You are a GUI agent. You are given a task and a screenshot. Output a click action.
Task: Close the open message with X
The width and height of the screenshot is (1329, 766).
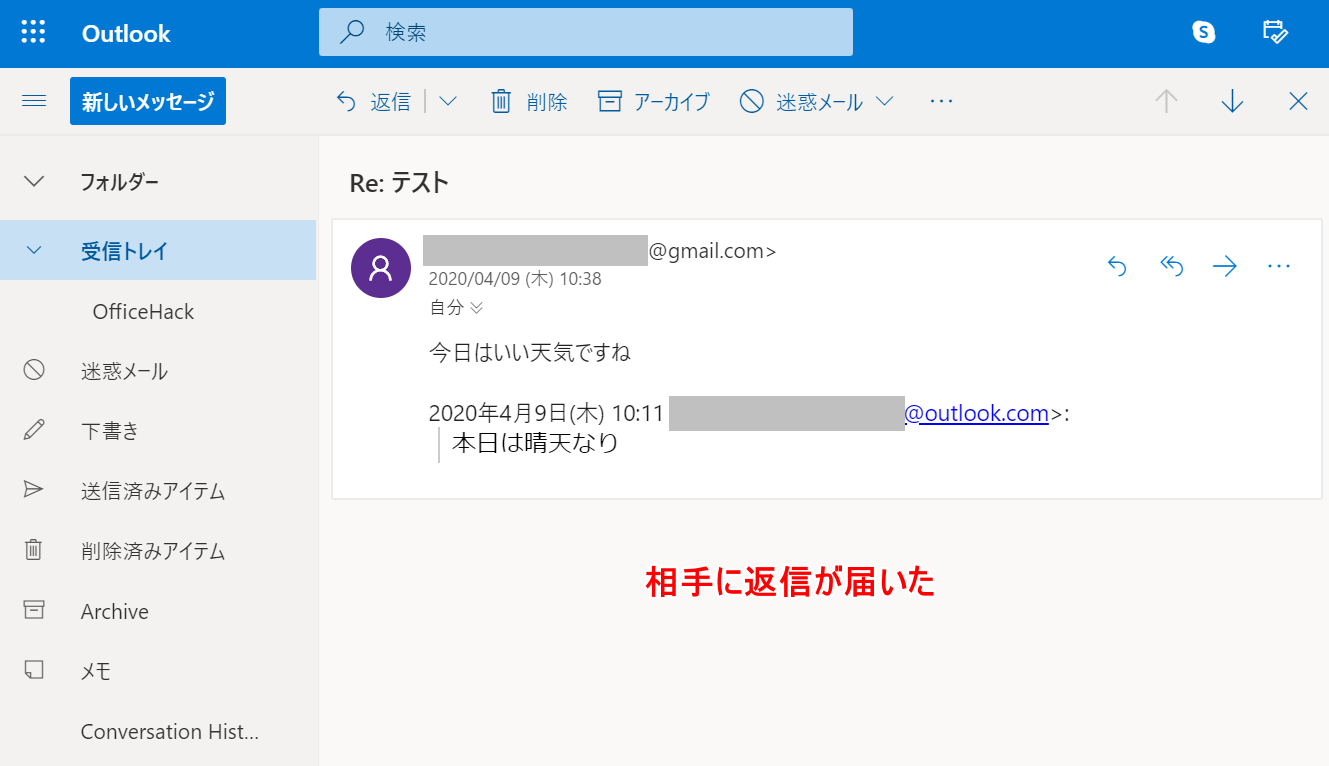[1298, 101]
